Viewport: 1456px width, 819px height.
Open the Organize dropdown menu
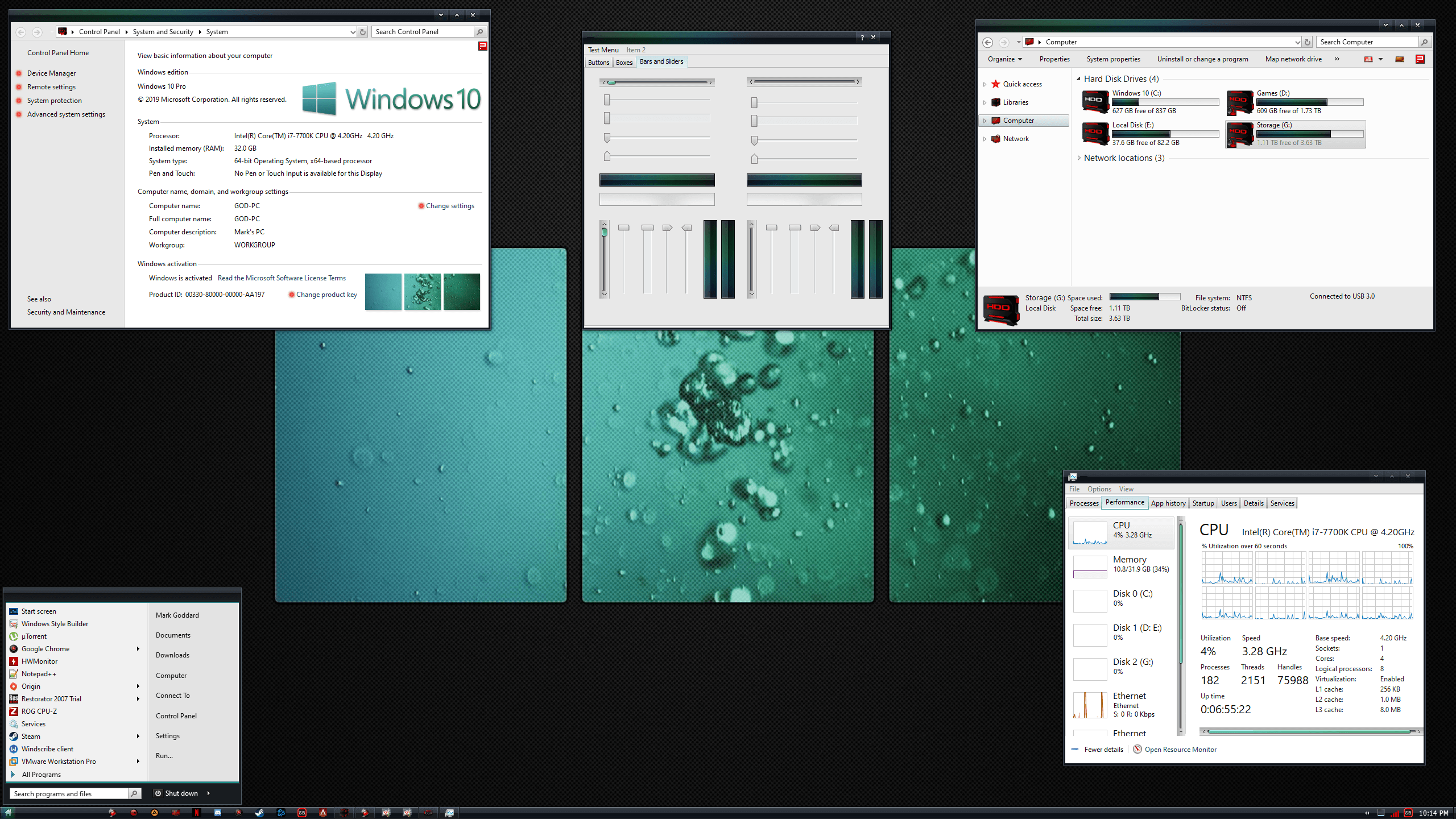(x=1004, y=59)
